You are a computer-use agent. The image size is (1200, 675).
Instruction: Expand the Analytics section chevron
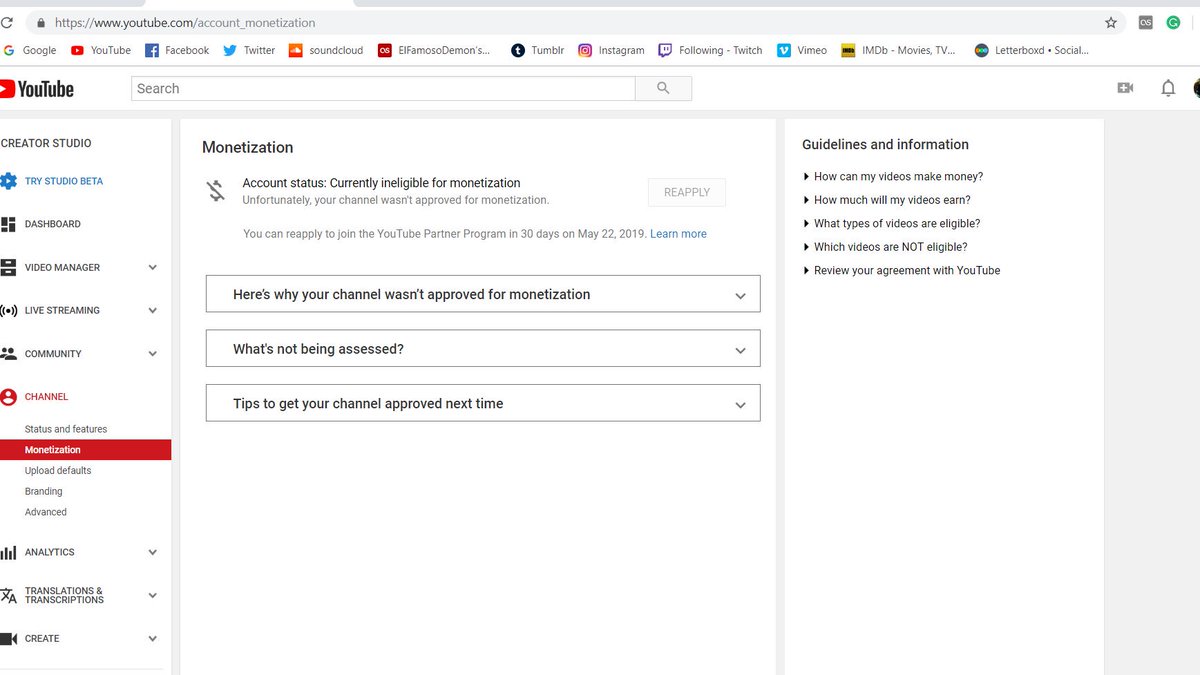coord(153,552)
